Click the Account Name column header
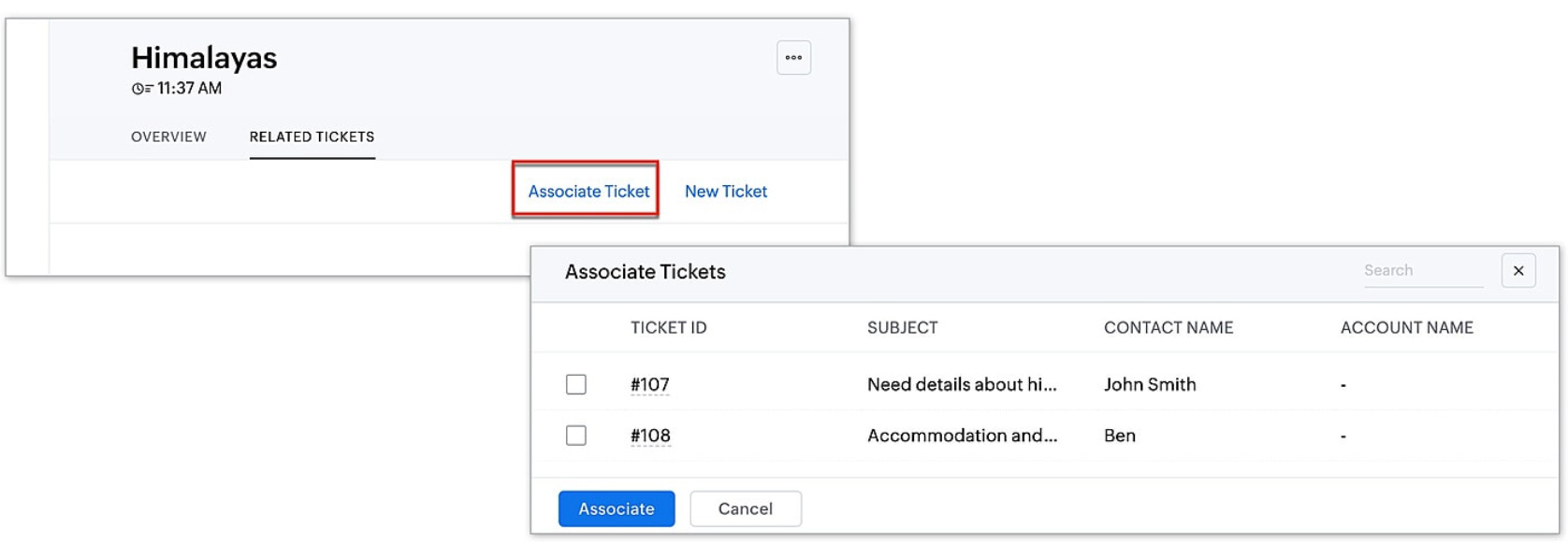The image size is (1568, 544). click(1406, 328)
